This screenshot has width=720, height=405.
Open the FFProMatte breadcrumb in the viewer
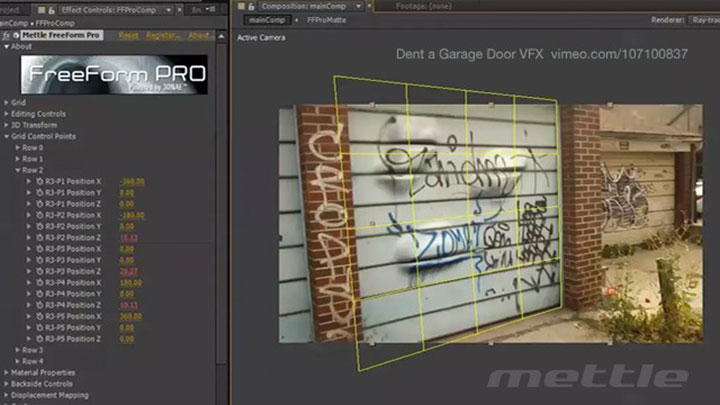(x=326, y=20)
